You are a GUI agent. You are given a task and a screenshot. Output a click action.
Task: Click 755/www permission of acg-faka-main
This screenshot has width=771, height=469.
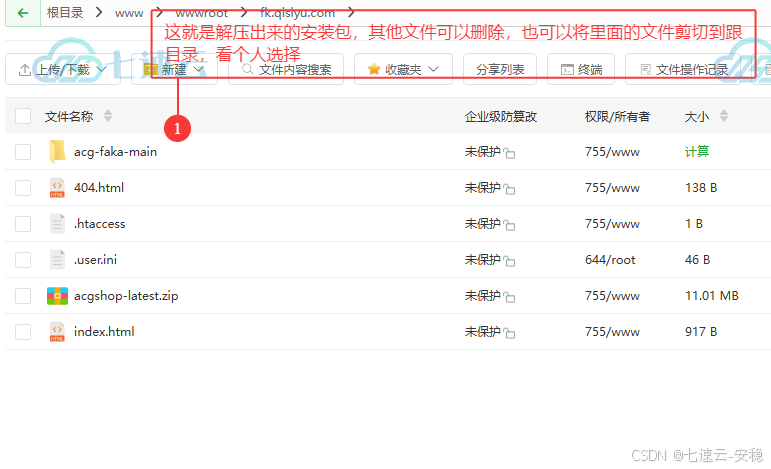point(612,152)
